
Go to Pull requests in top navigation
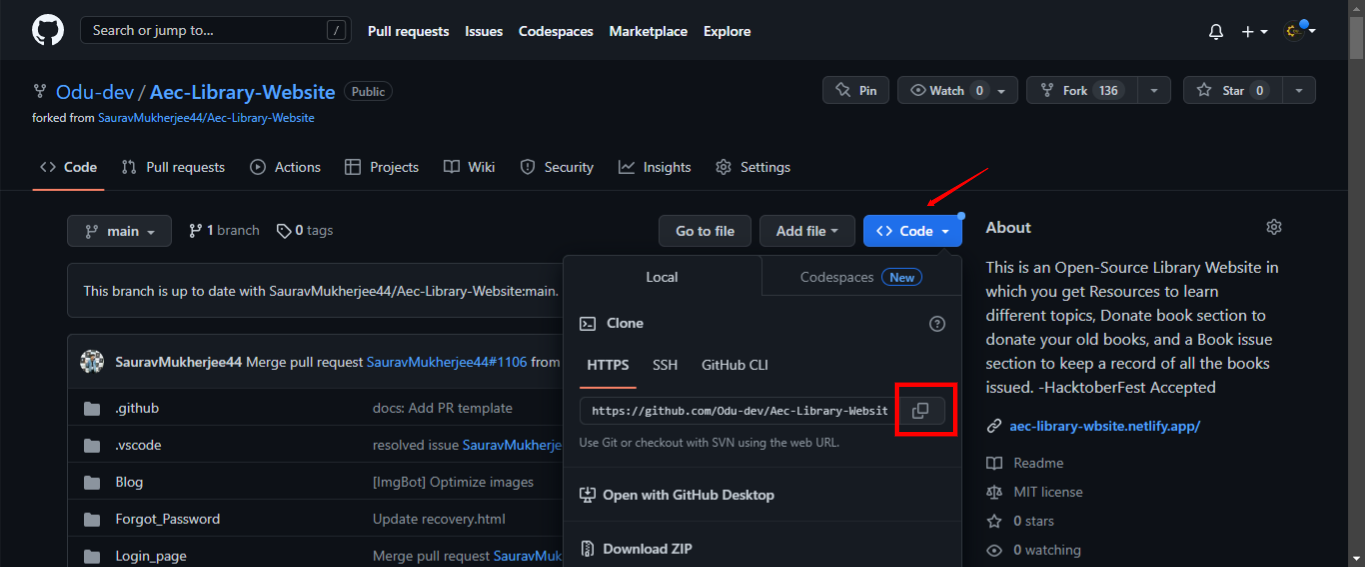click(x=408, y=31)
